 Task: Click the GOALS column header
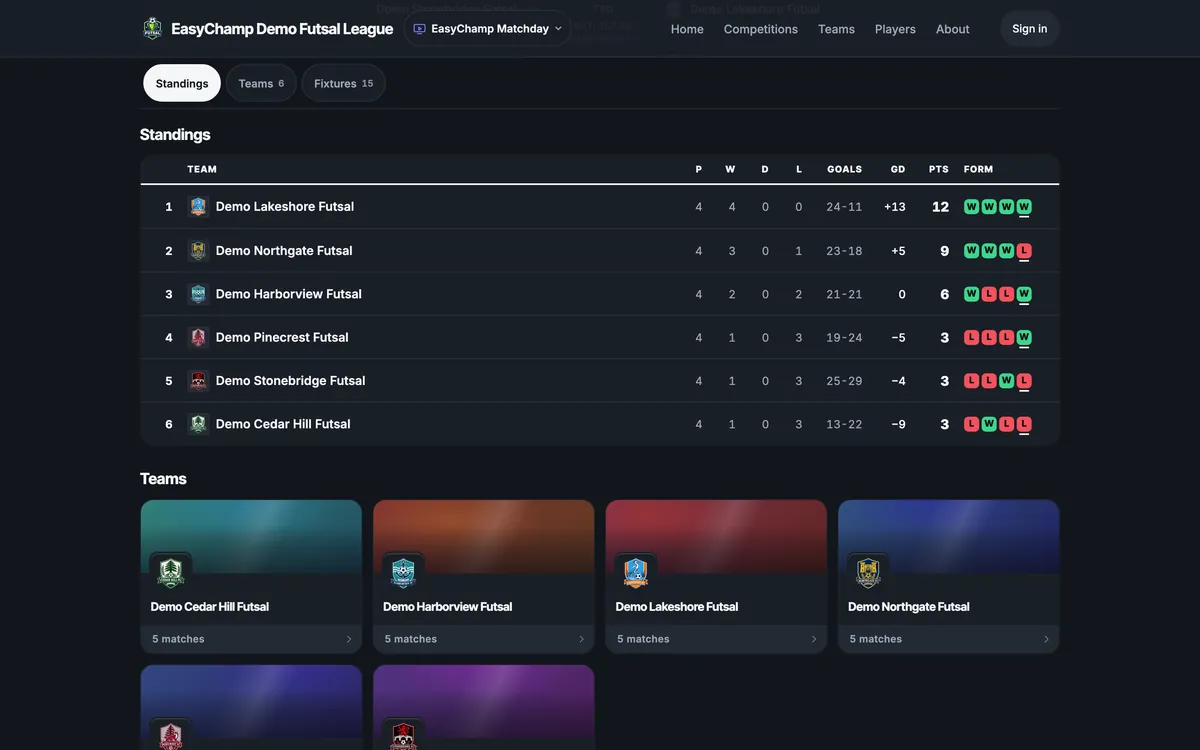845,169
